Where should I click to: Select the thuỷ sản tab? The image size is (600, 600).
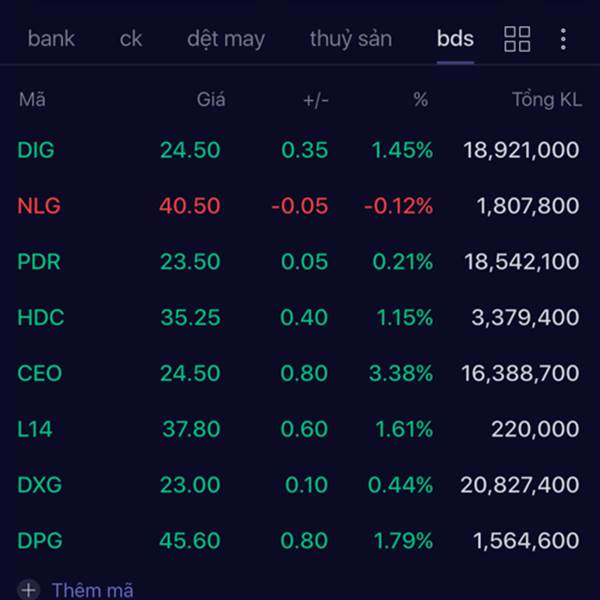[351, 39]
